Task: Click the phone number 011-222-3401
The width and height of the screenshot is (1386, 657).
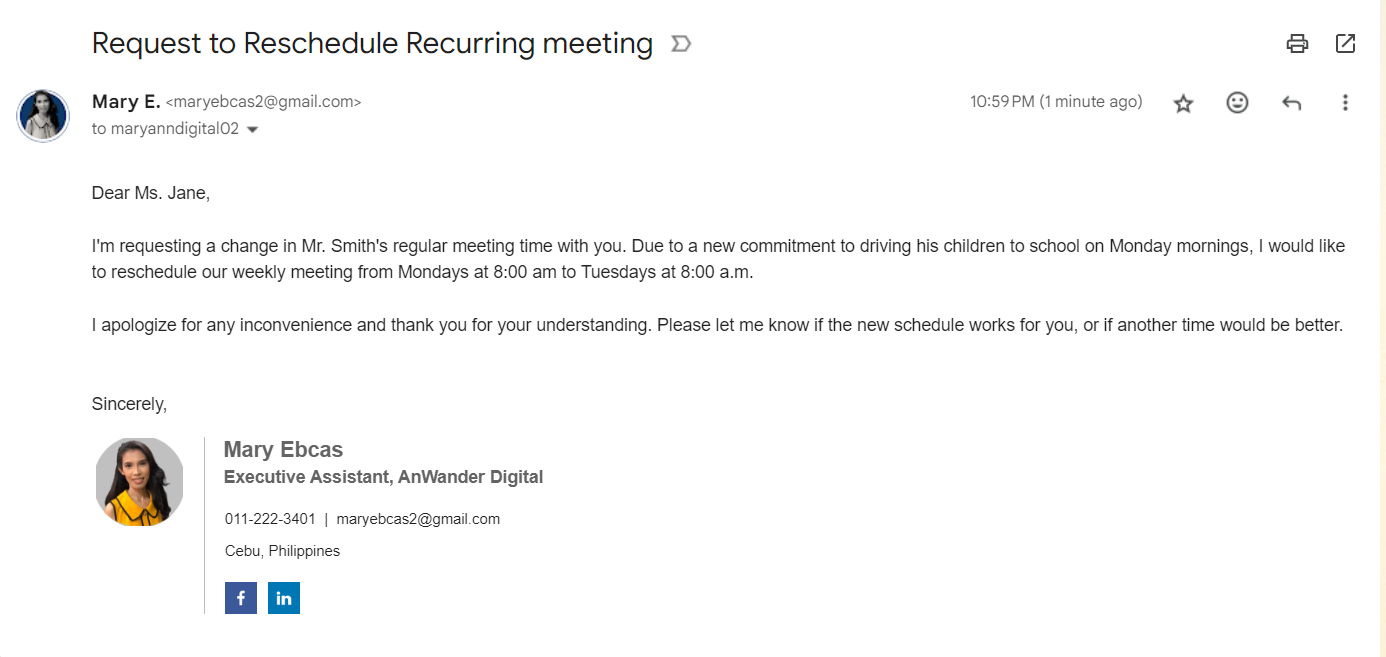Action: coord(270,519)
